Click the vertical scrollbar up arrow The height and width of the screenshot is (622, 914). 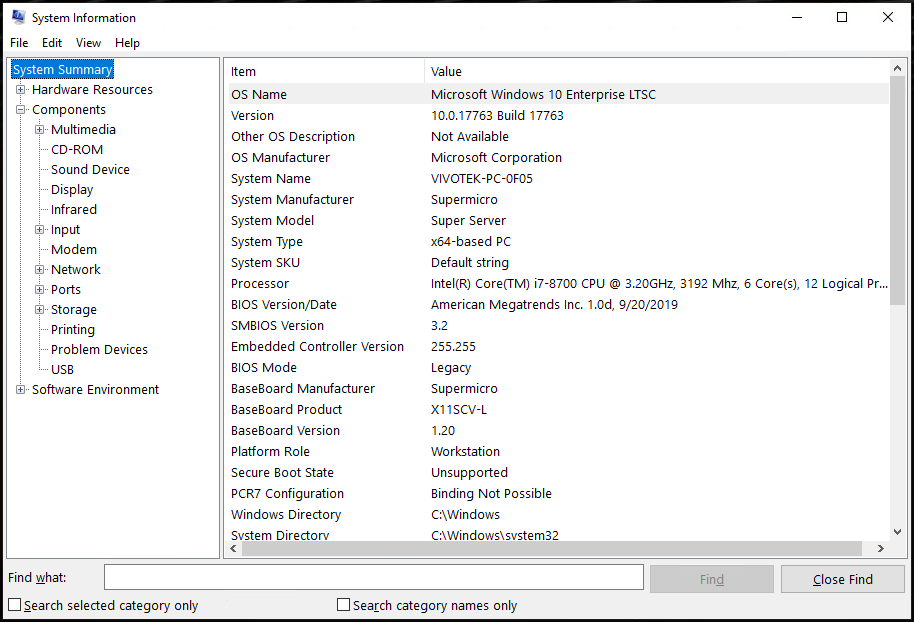click(x=897, y=68)
